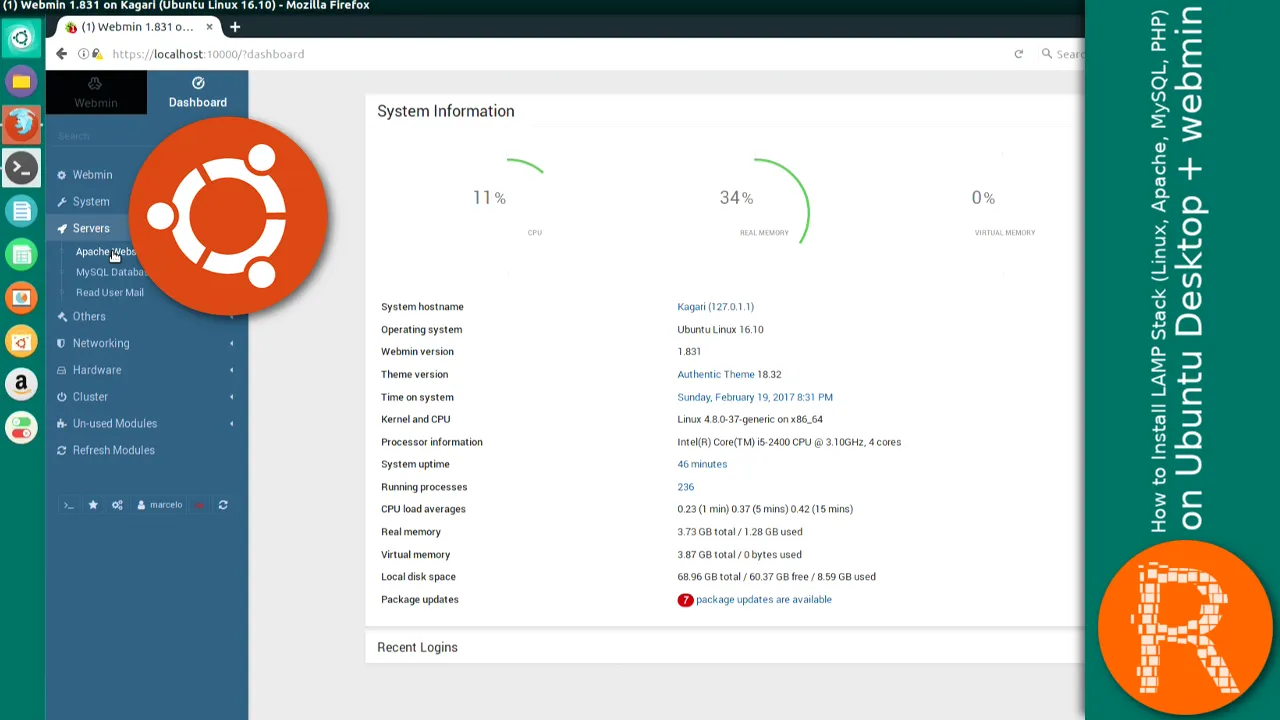Click the 0% virtual memory gauge
Screen dimensions: 1280x720
click(x=983, y=198)
